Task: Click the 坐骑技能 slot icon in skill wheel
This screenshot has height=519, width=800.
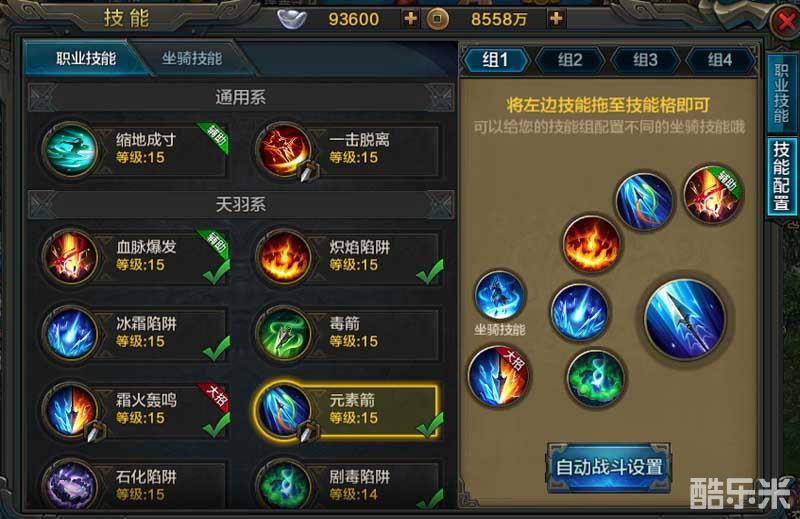Action: click(x=499, y=295)
